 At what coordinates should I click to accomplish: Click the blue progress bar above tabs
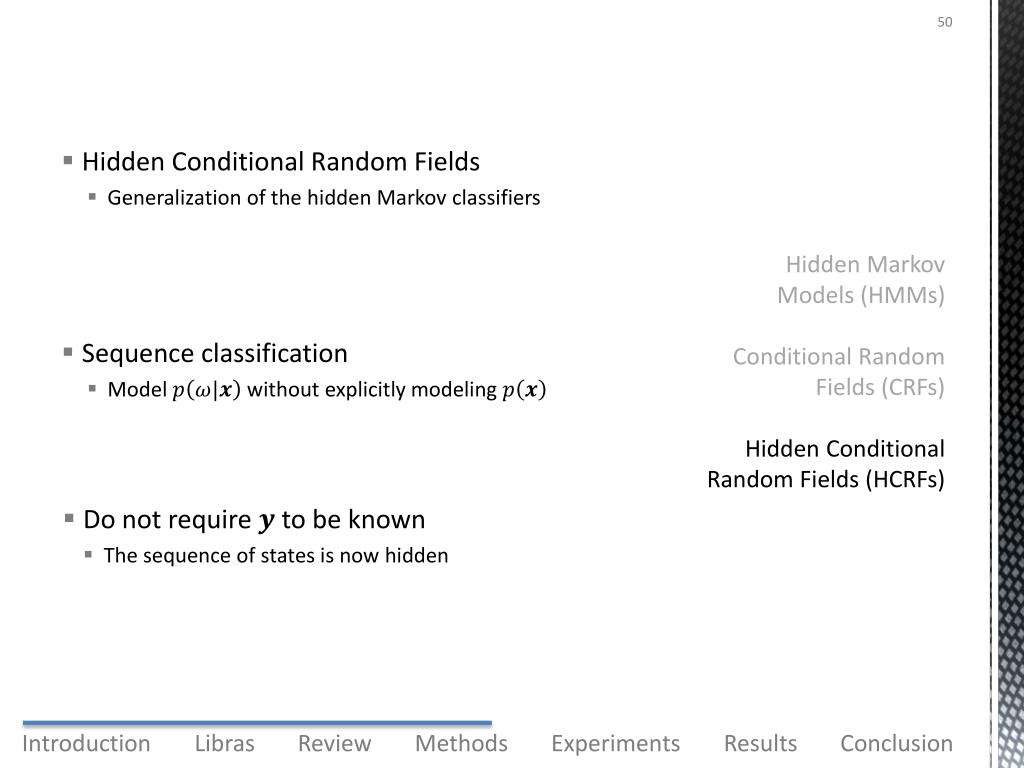(x=257, y=723)
